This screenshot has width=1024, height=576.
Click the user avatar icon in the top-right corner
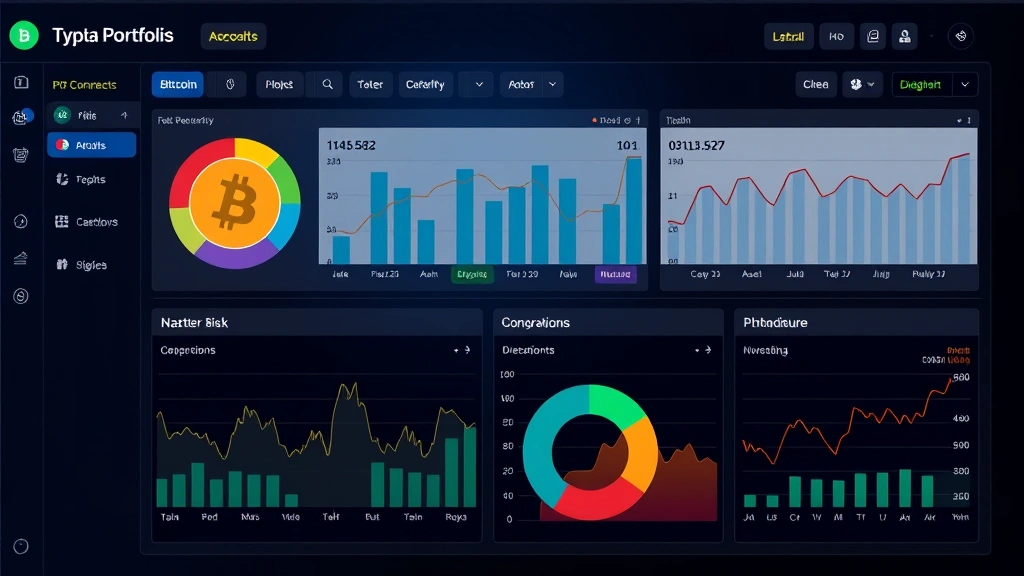tap(904, 36)
